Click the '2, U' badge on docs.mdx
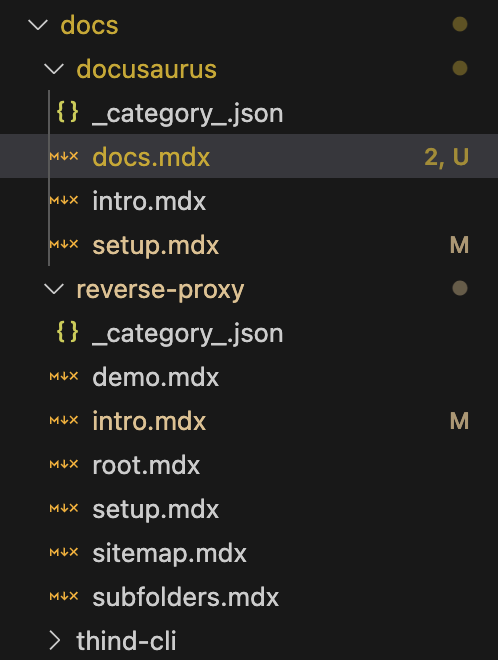498x660 pixels. [446, 157]
